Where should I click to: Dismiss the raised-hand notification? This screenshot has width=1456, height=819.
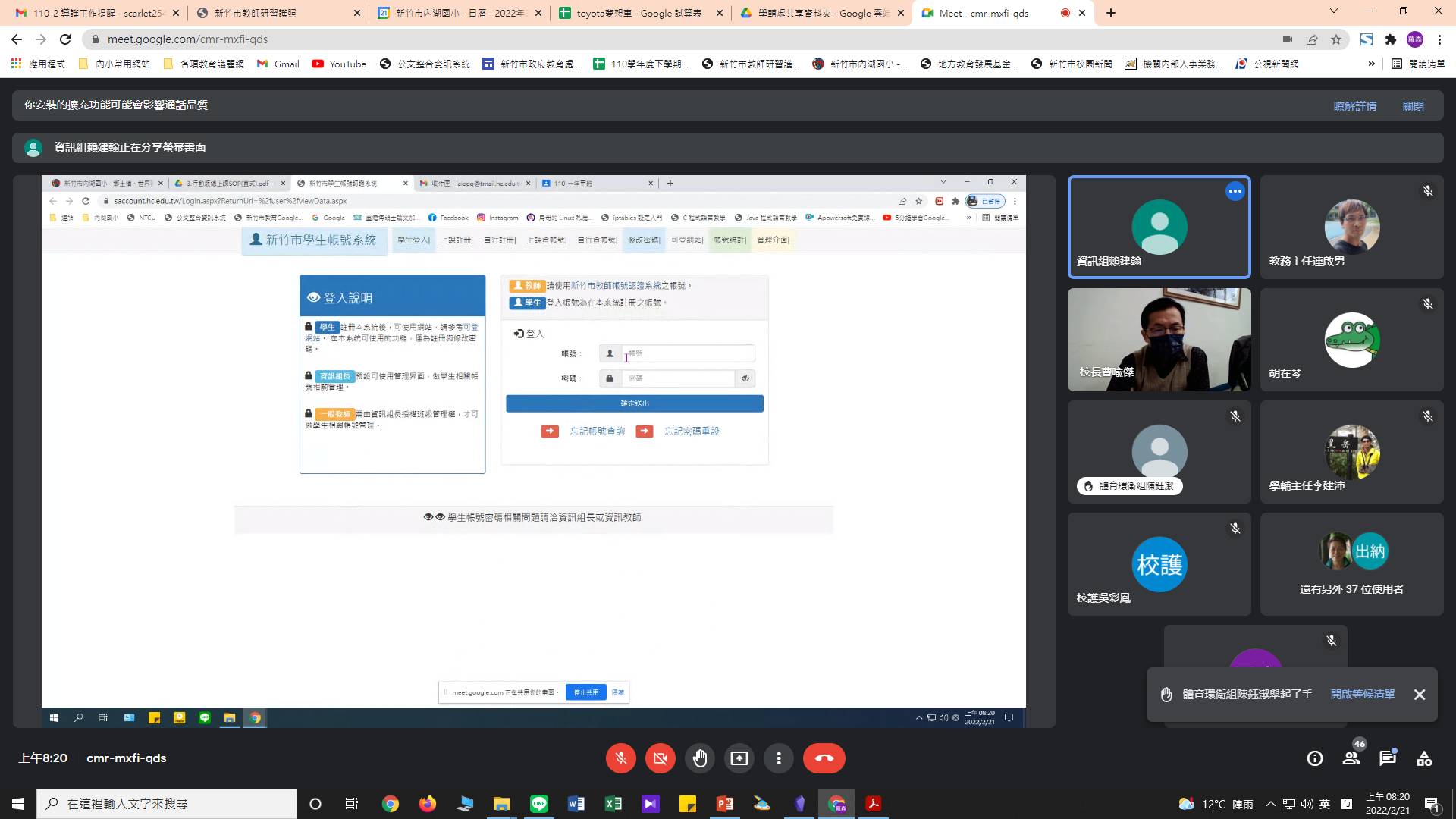[1420, 695]
